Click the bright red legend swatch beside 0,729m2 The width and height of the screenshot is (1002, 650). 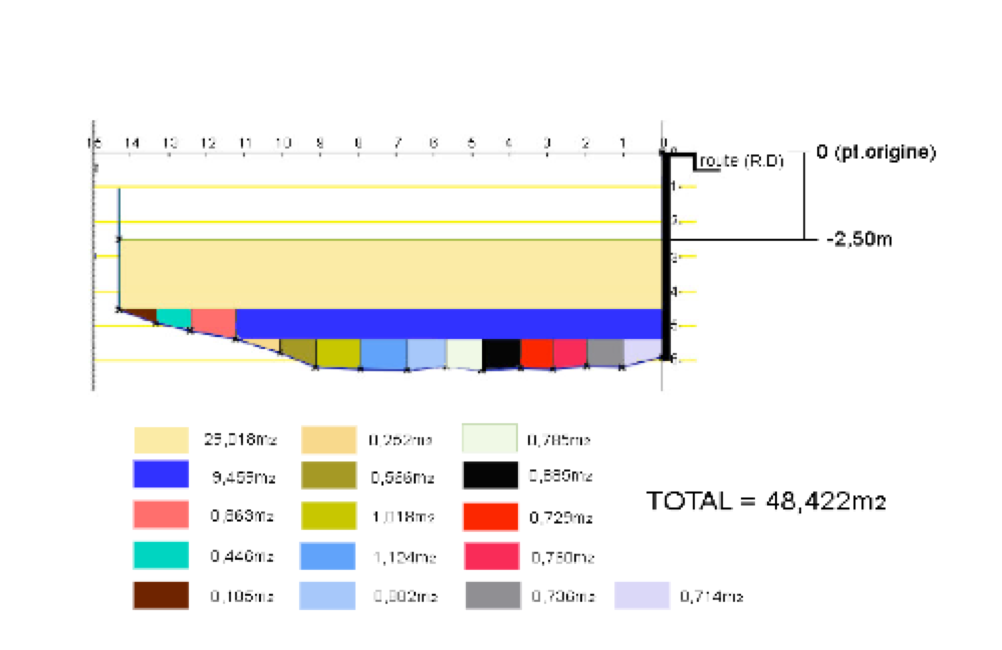(x=490, y=516)
